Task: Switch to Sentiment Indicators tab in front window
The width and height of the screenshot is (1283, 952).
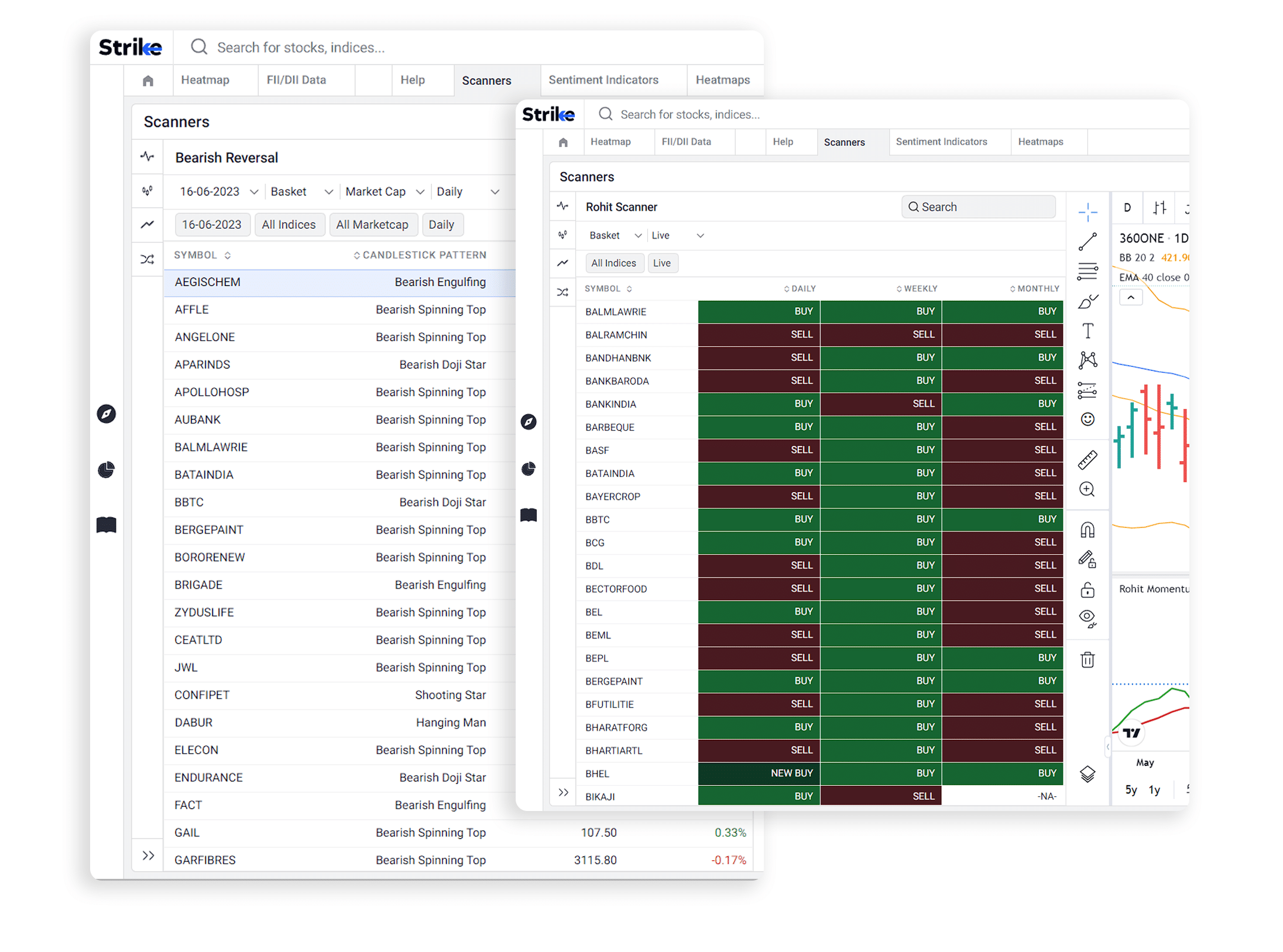Action: click(x=941, y=142)
